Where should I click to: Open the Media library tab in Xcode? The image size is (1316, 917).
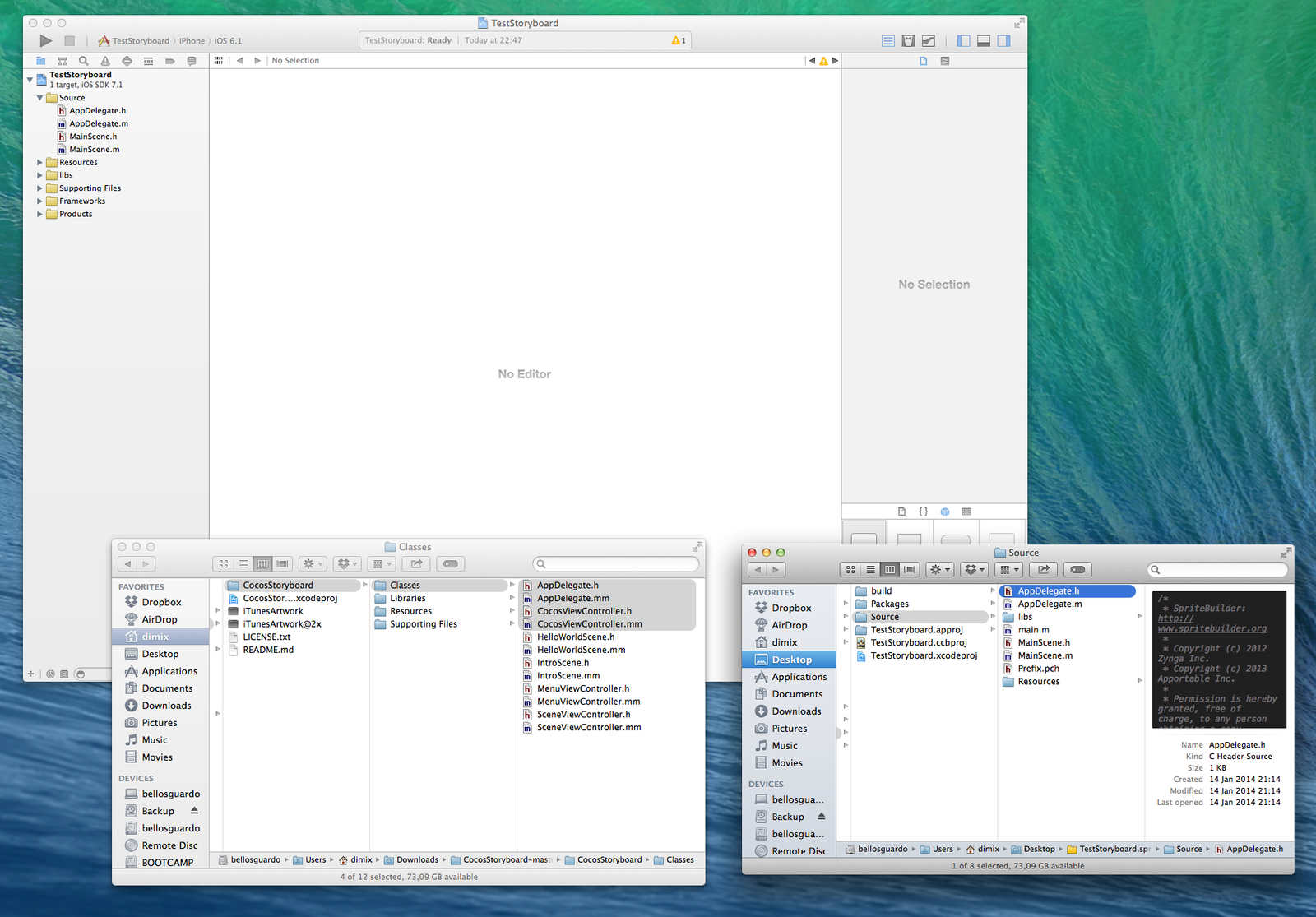coord(966,512)
